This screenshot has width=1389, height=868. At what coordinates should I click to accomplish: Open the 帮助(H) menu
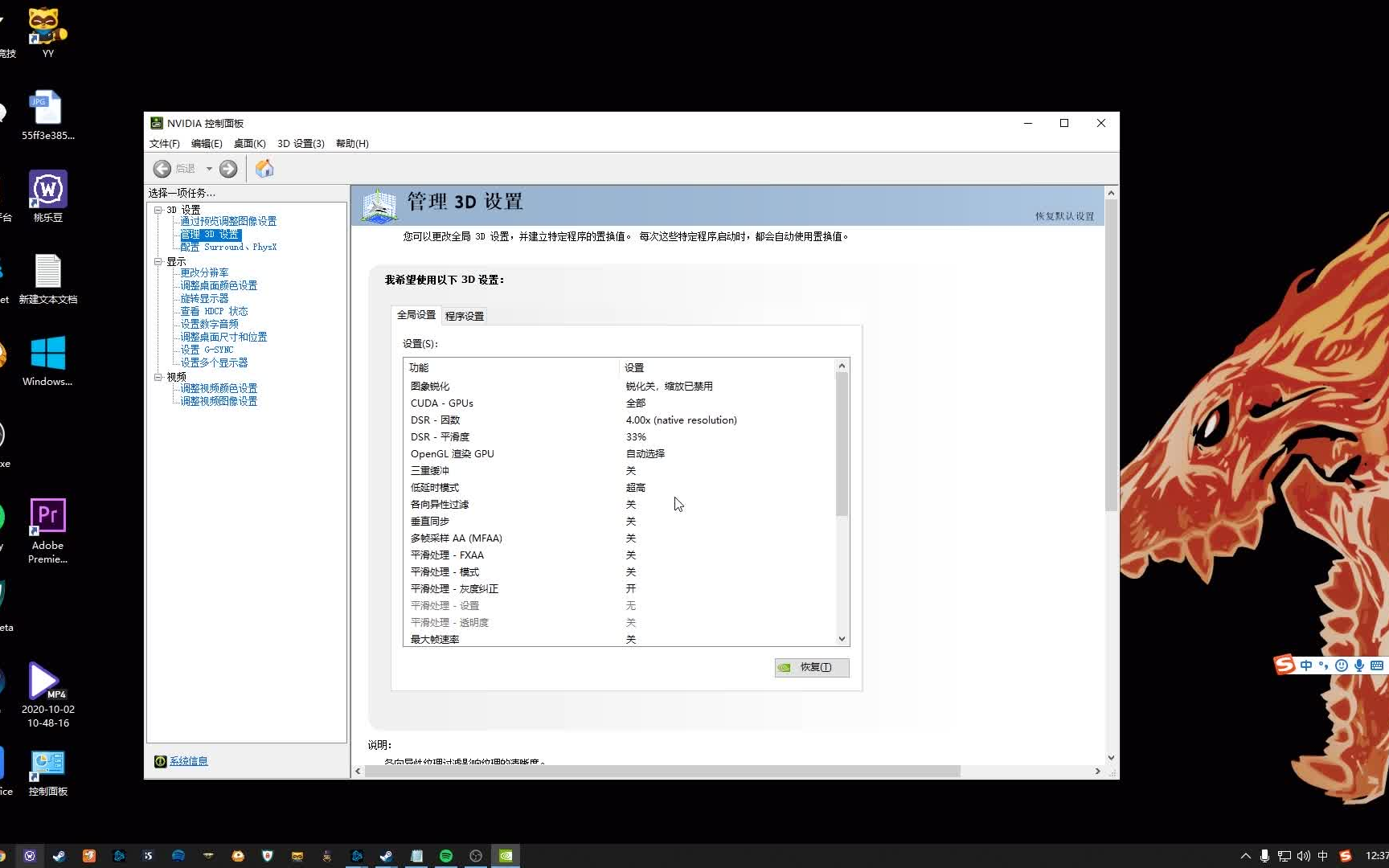tap(352, 144)
